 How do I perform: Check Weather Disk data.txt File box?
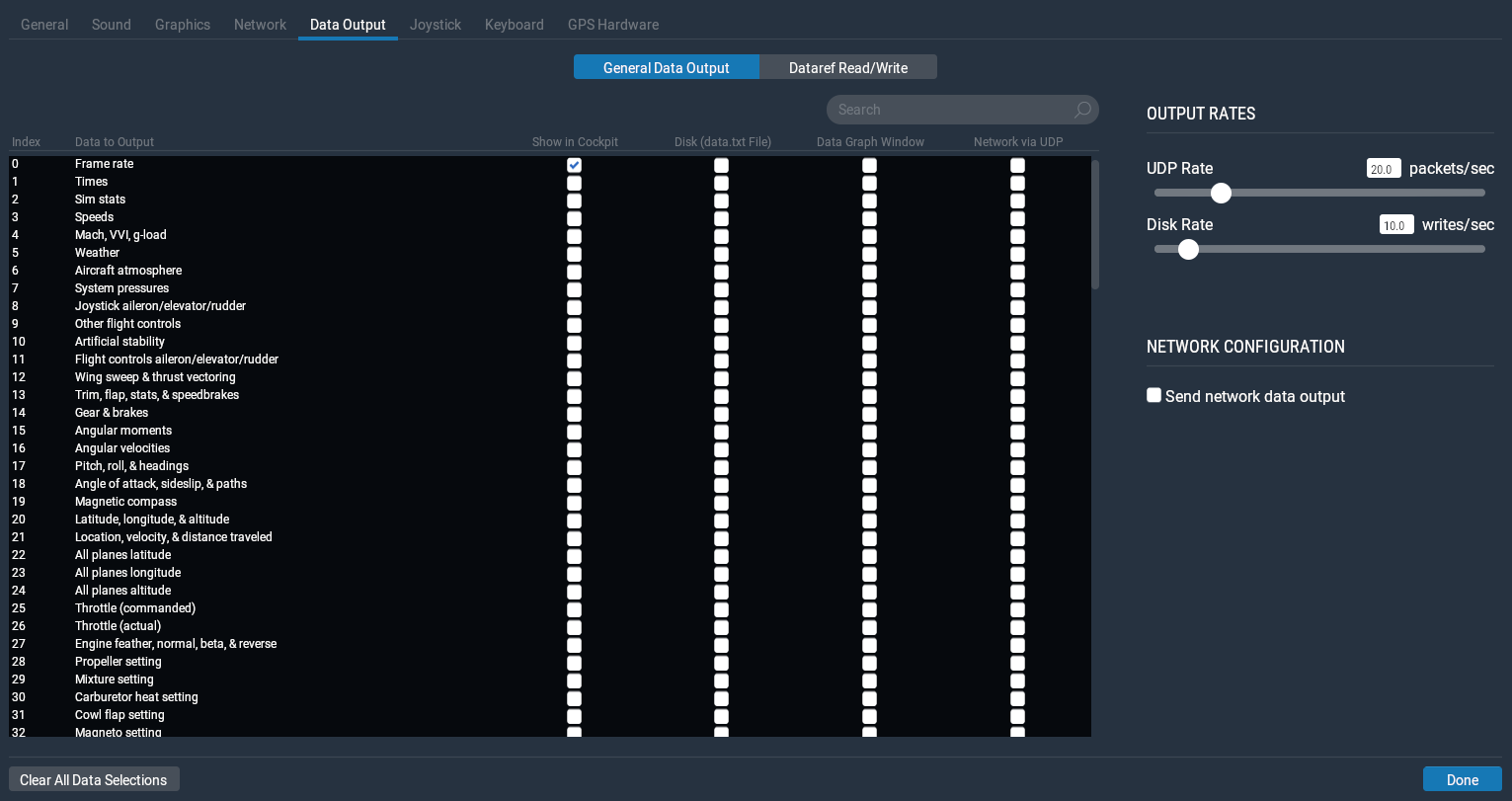pos(721,254)
